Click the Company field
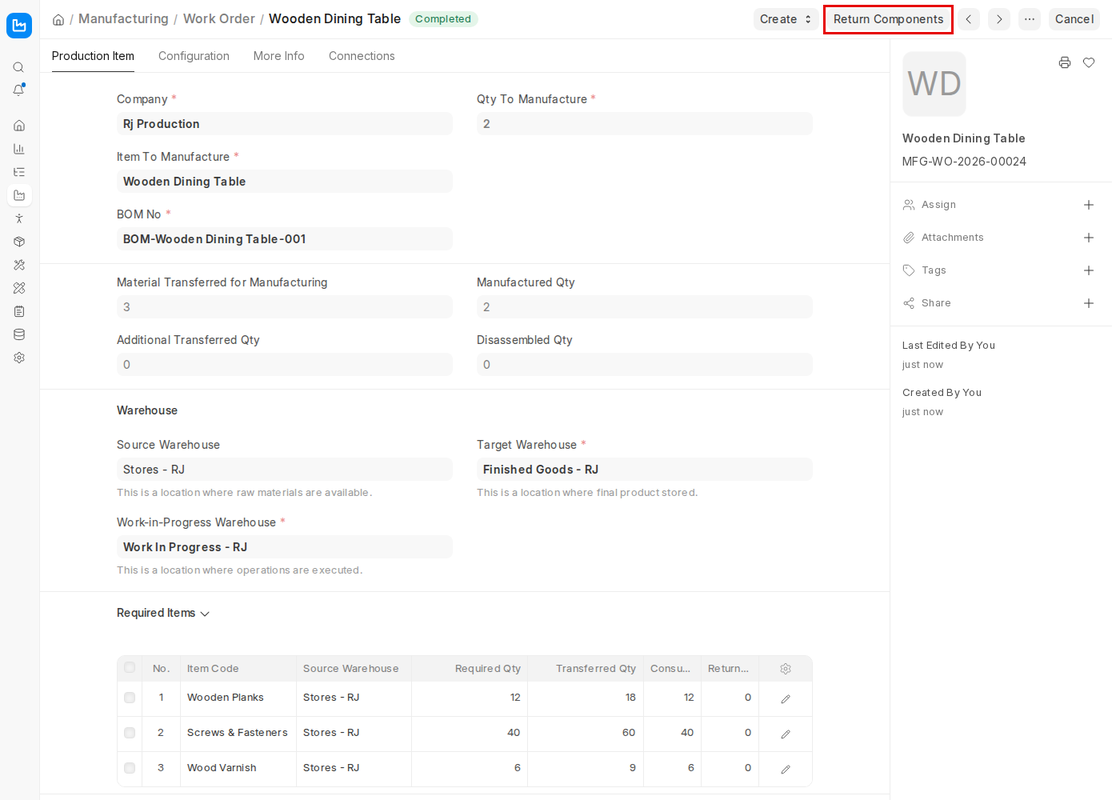This screenshot has width=1120, height=800. click(284, 124)
